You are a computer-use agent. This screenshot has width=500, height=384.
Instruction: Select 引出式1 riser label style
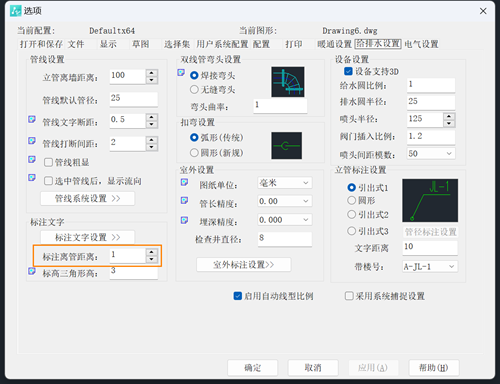pyautogui.click(x=352, y=188)
